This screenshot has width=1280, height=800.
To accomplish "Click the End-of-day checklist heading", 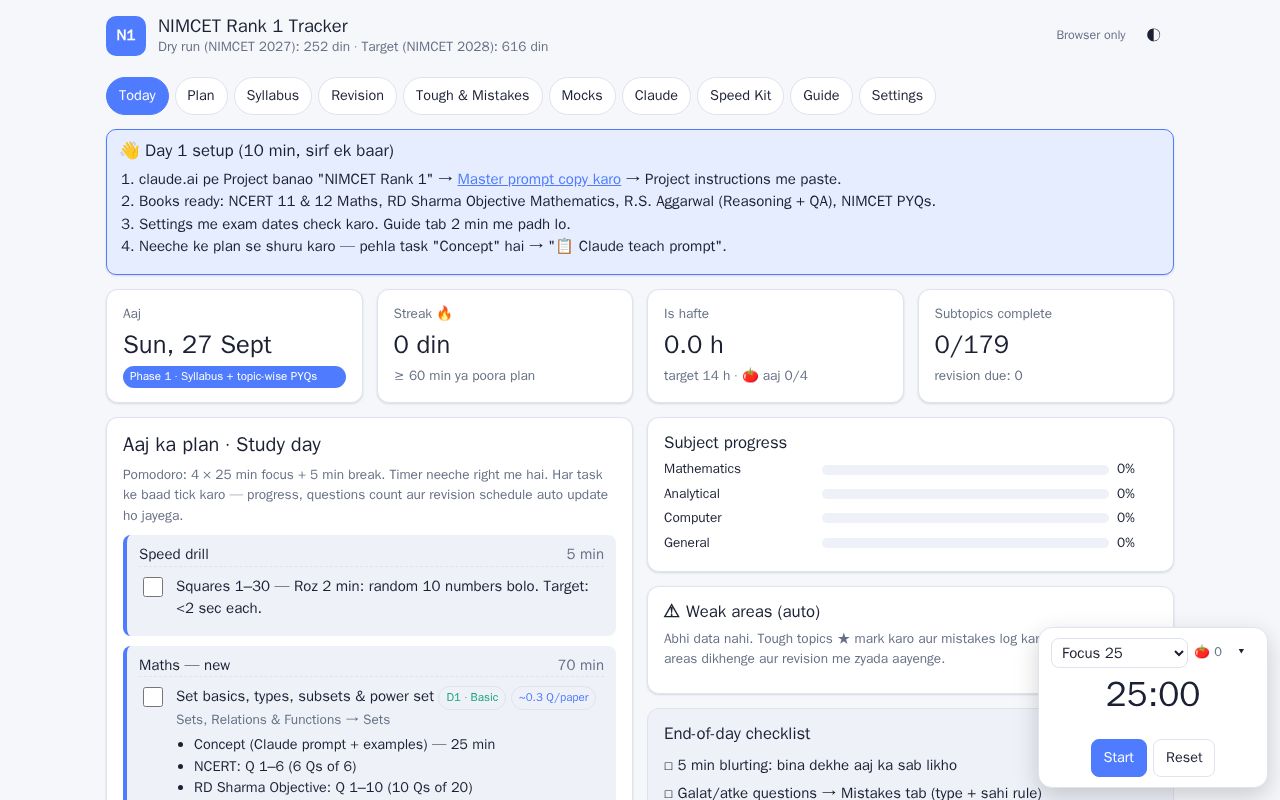I will [737, 734].
